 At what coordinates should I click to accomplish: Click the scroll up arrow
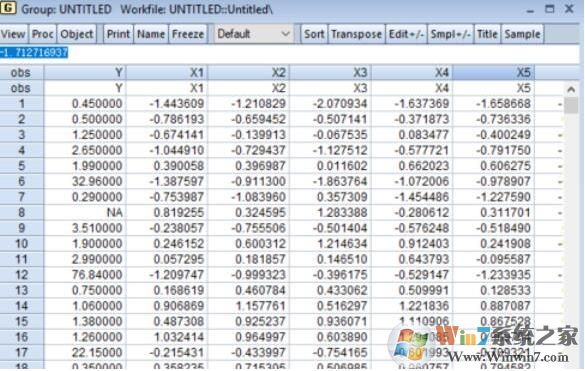click(570, 89)
